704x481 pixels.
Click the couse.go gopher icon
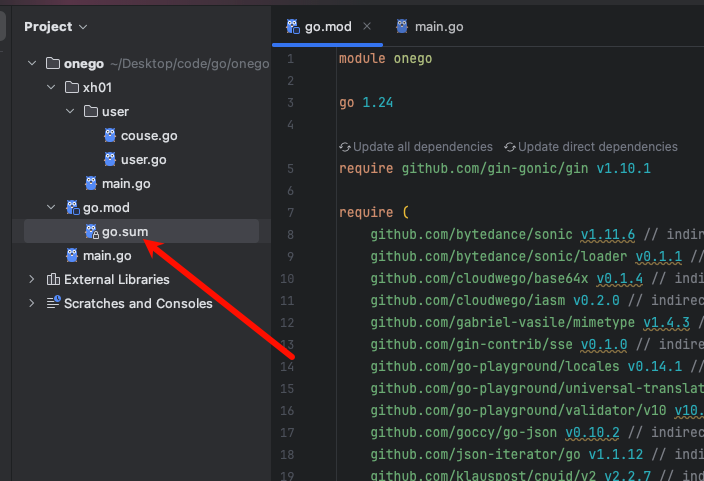tap(110, 135)
